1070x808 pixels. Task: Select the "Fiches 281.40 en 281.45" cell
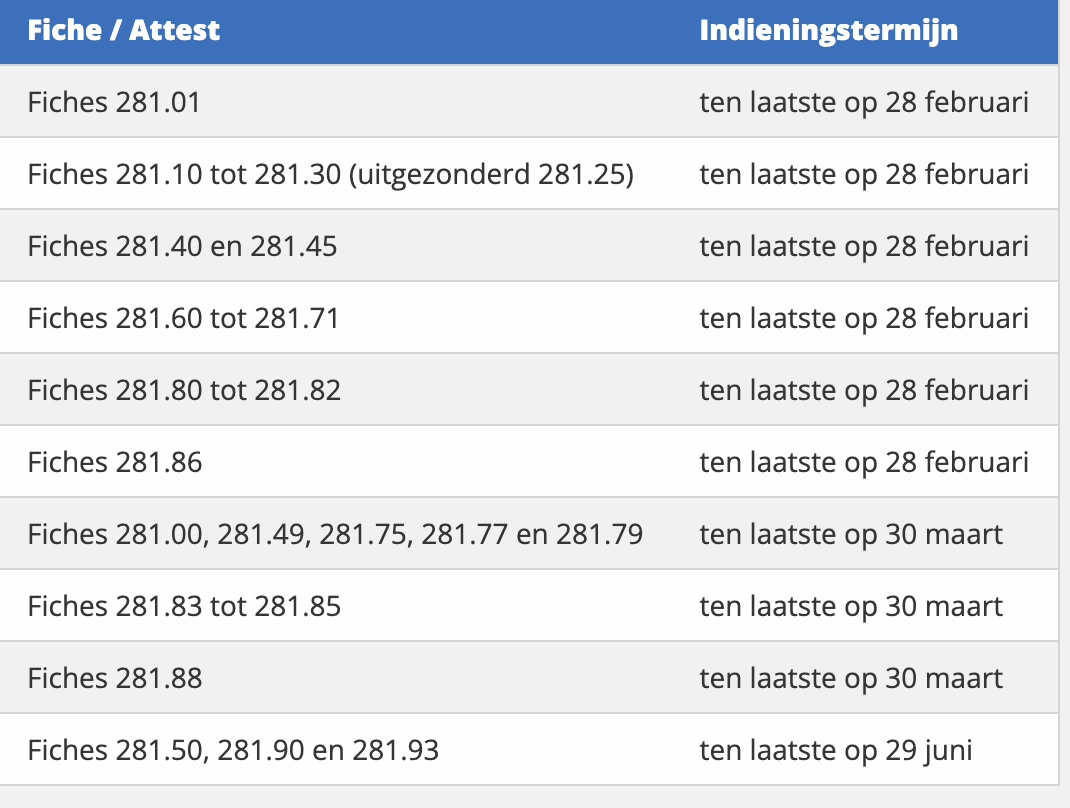click(182, 246)
